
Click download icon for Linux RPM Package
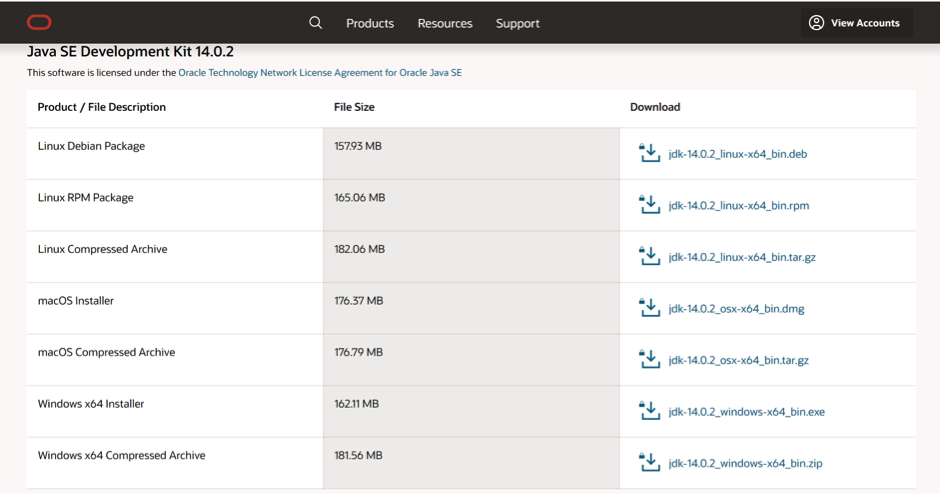point(649,205)
